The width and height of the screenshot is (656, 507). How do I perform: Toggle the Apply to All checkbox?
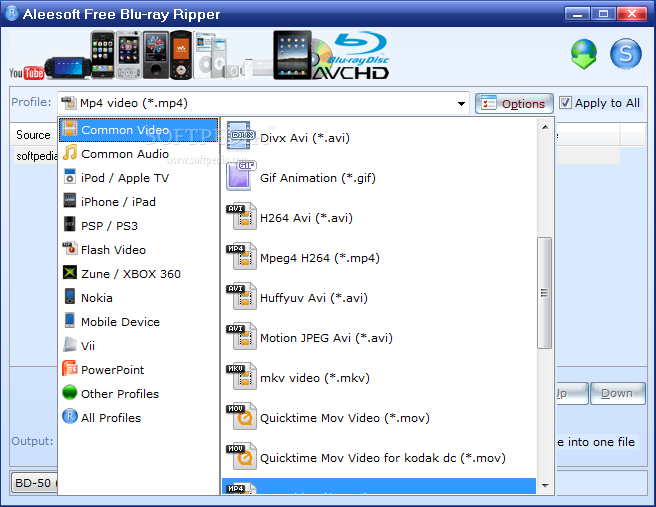[x=565, y=103]
